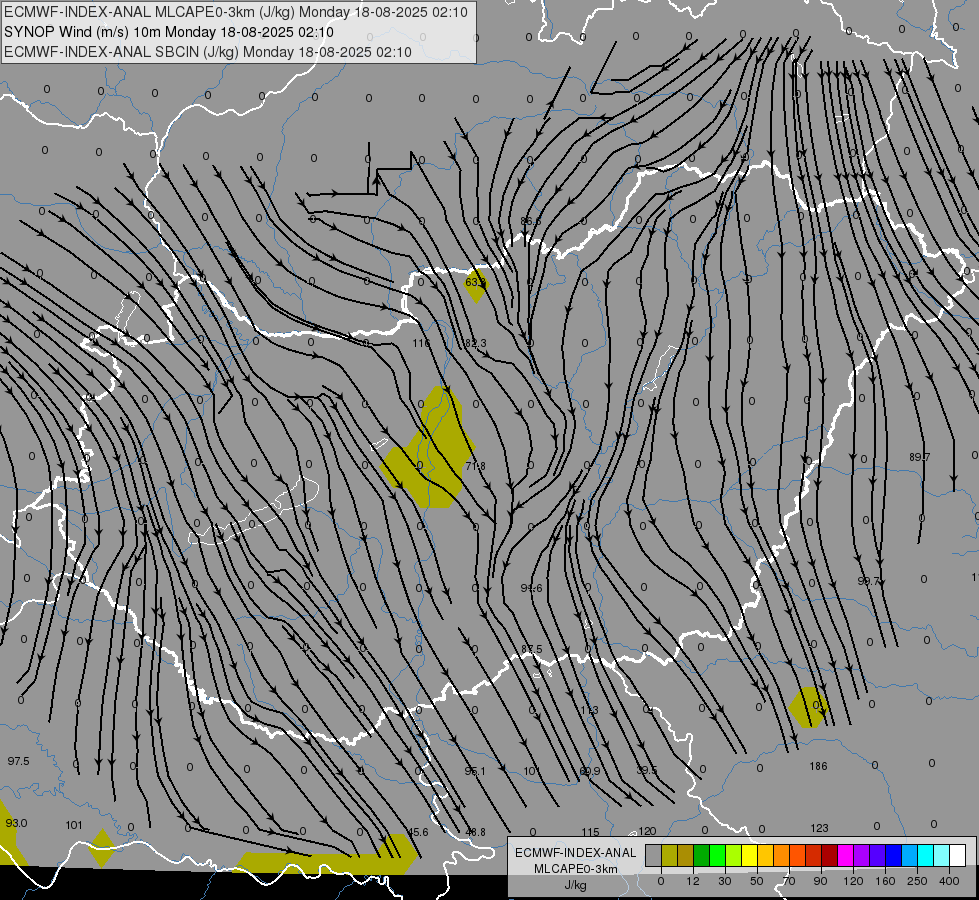Click the map value 115
Image resolution: width=979 pixels, height=900 pixels.
click(591, 832)
